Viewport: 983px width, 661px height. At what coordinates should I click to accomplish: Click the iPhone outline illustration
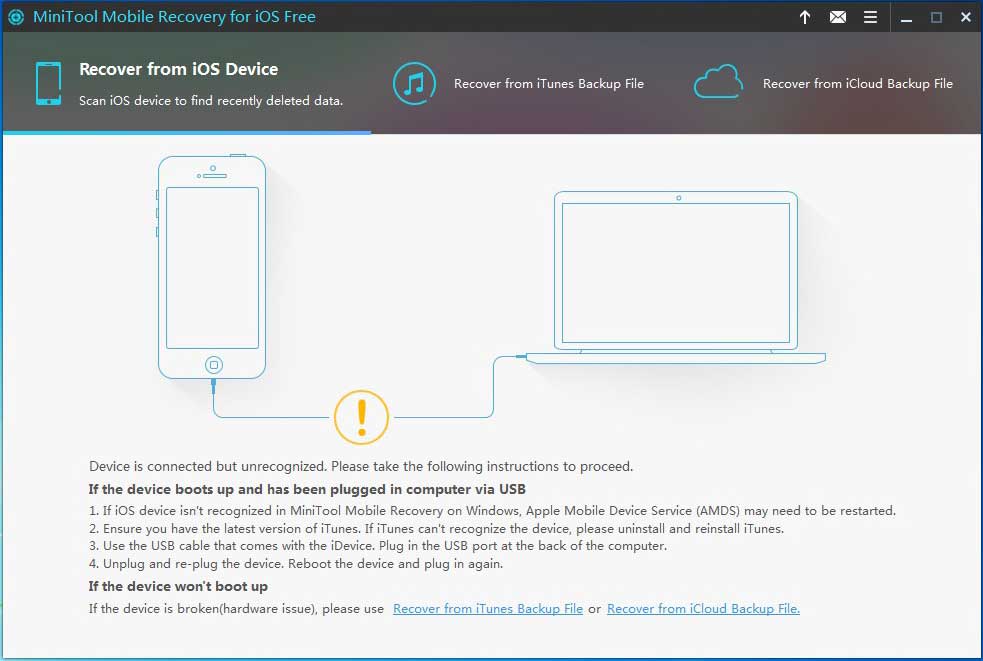(x=212, y=267)
